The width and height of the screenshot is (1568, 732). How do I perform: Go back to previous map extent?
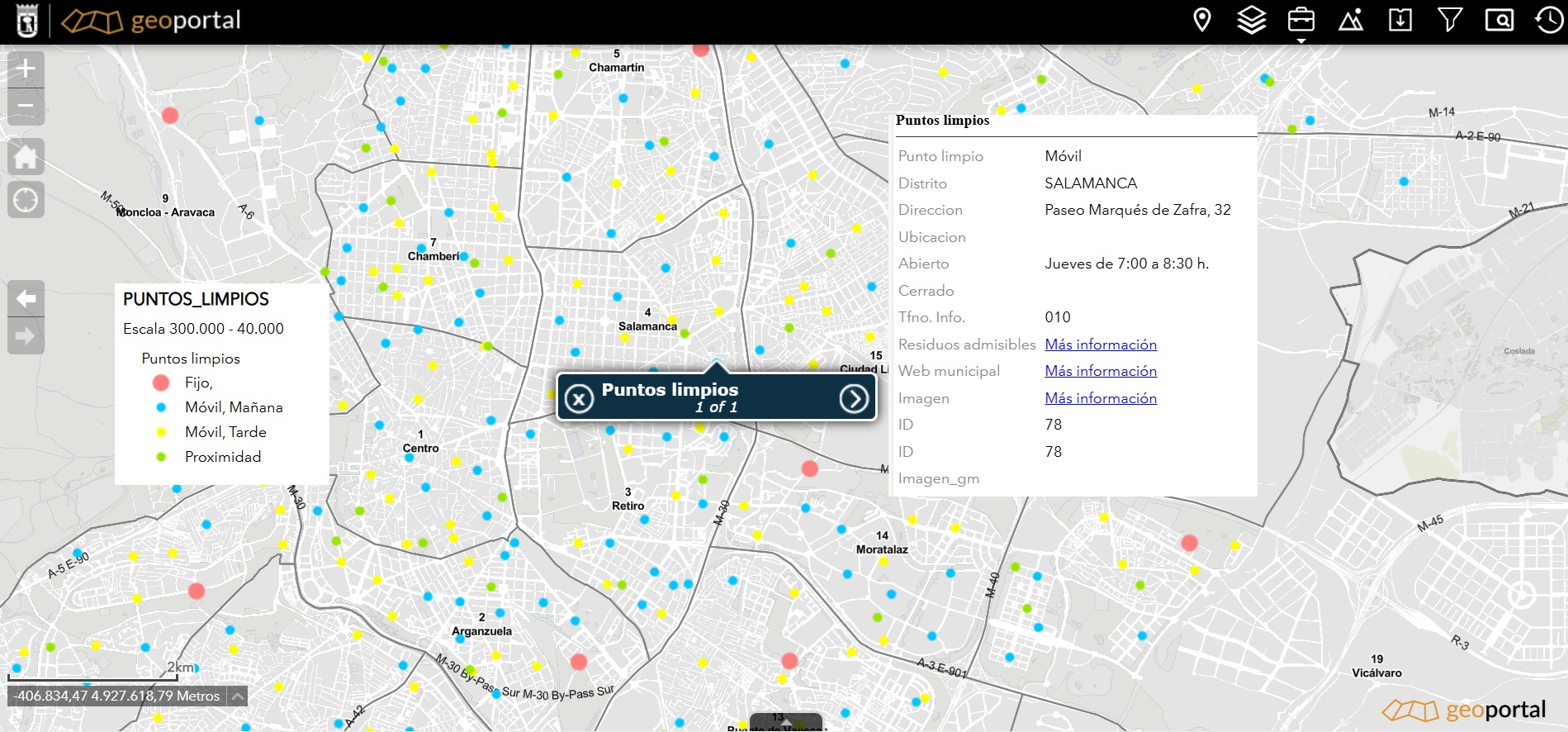point(26,298)
